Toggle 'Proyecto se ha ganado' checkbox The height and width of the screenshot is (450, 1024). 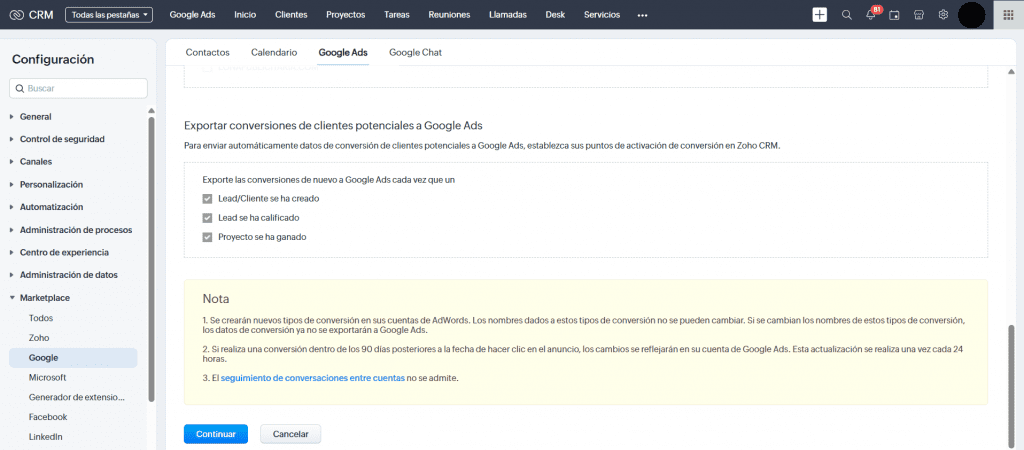[x=207, y=237]
